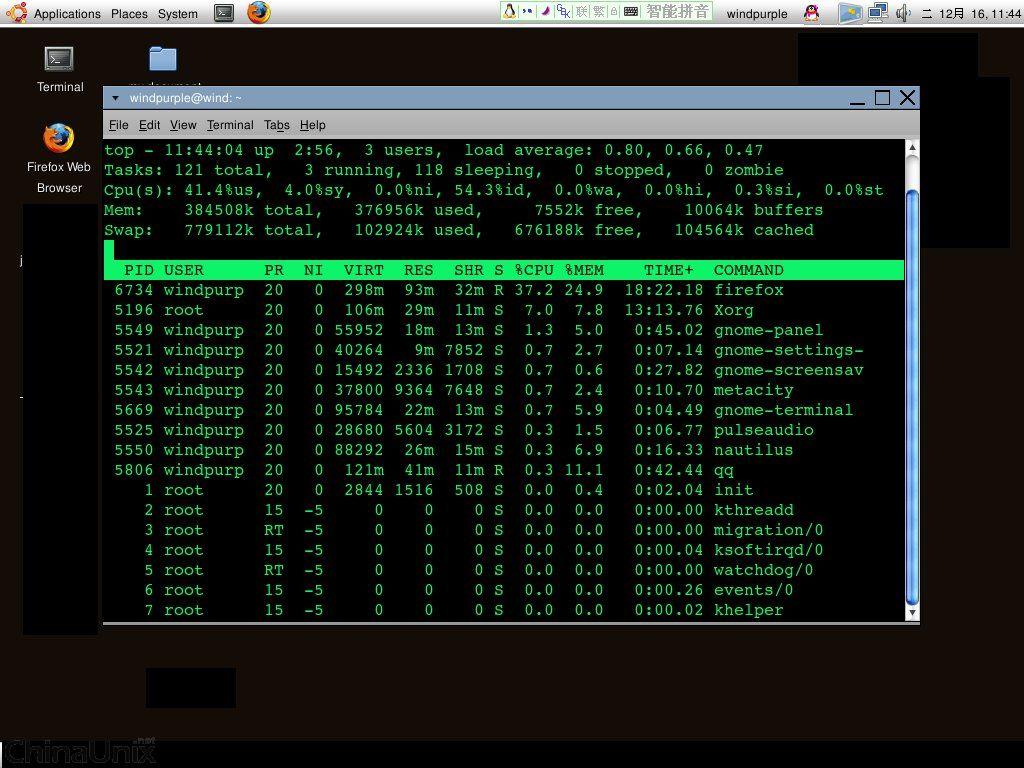This screenshot has width=1024, height=768.
Task: Open the View menu in terminal
Action: [183, 125]
